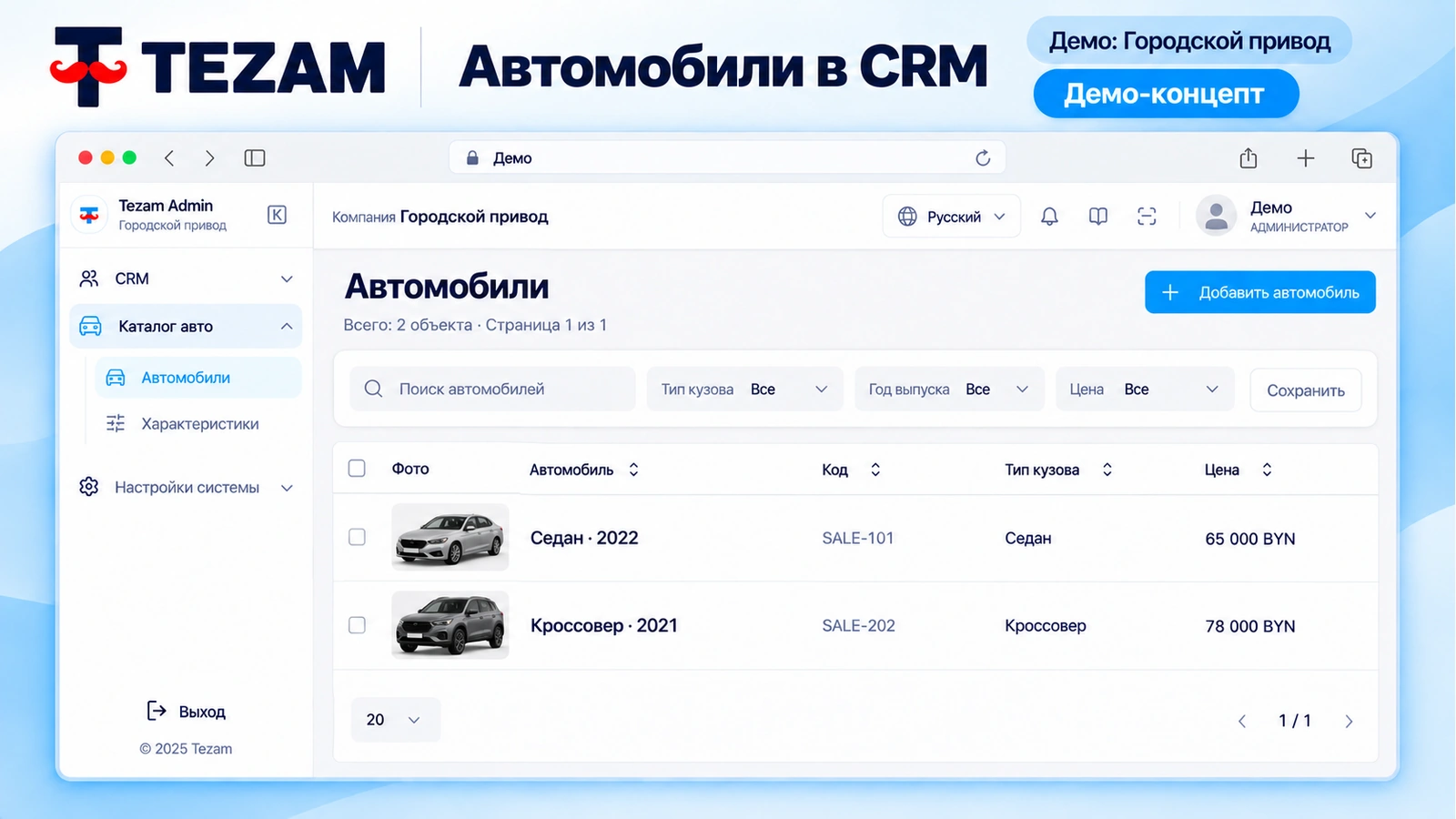This screenshot has width=1456, height=819.
Task: Select Автомобили in the sidebar
Action: pyautogui.click(x=198, y=378)
